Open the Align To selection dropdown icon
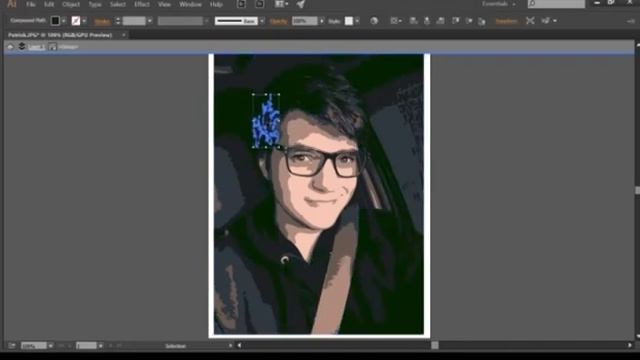Screen dimensions: 640x360 tap(396, 21)
